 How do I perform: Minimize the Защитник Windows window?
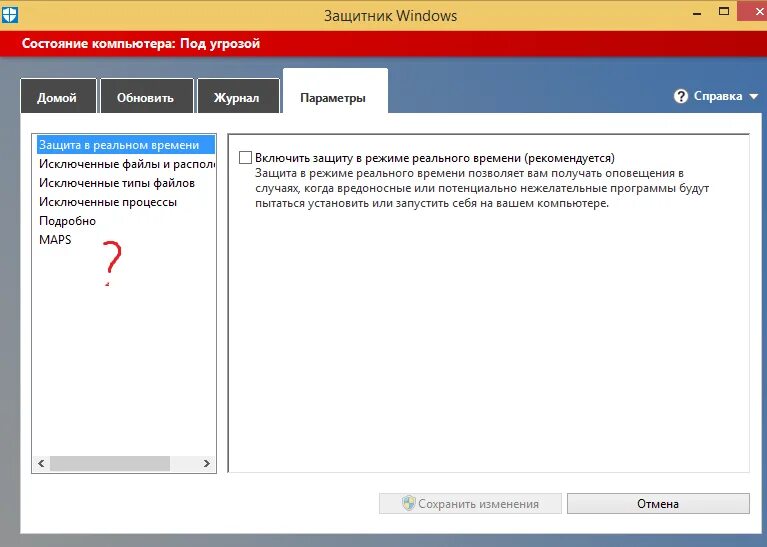click(697, 14)
